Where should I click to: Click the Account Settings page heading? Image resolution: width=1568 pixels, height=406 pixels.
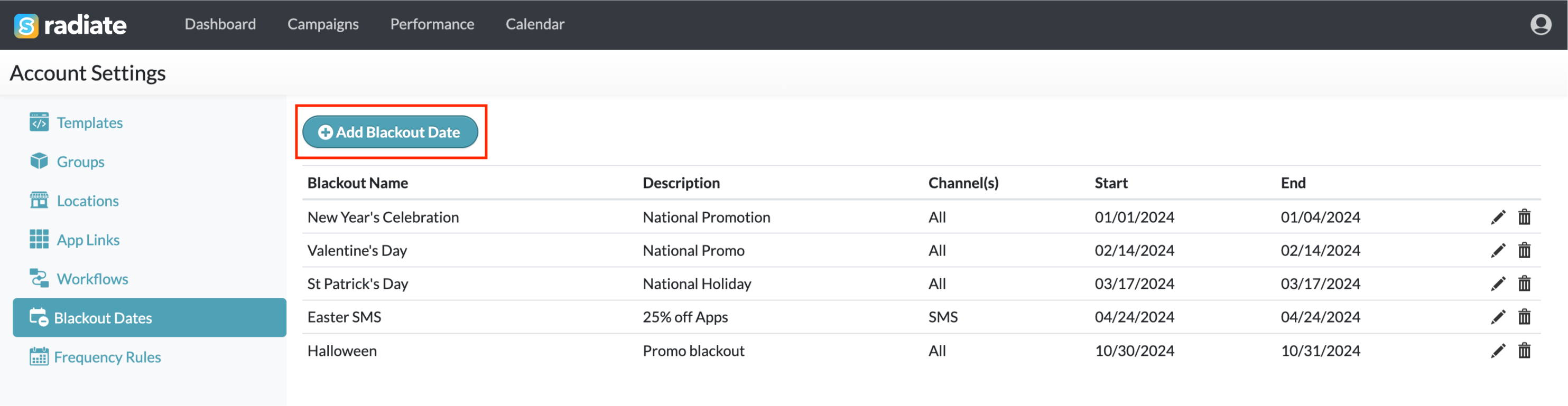(x=88, y=73)
